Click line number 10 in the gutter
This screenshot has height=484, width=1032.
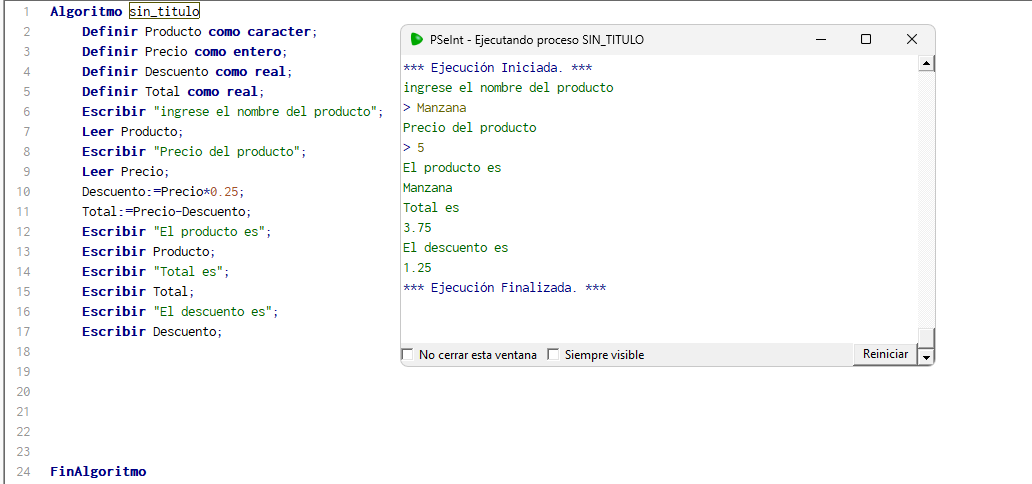[23, 191]
